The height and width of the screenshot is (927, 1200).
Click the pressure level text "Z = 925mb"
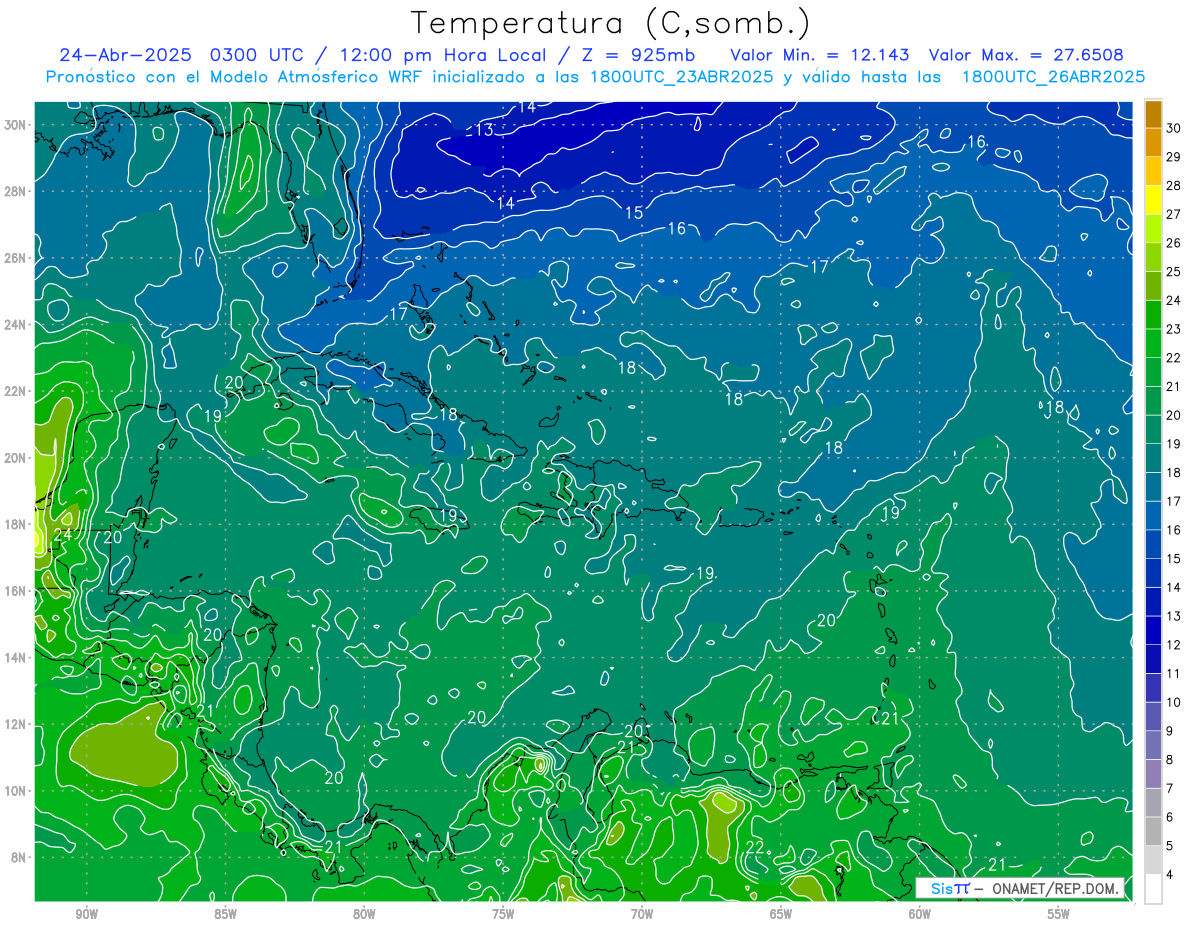click(636, 54)
